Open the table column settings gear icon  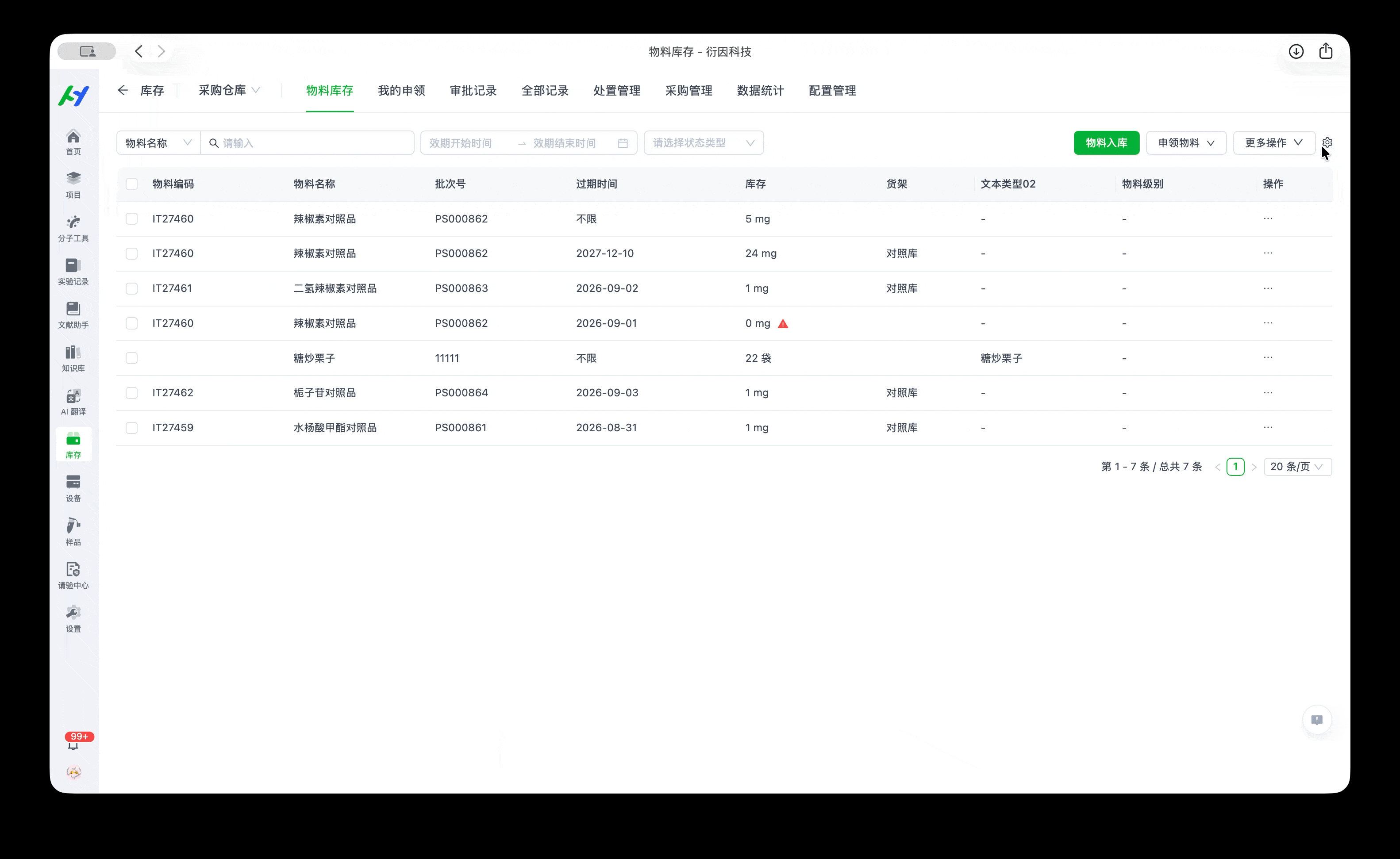pyautogui.click(x=1328, y=142)
